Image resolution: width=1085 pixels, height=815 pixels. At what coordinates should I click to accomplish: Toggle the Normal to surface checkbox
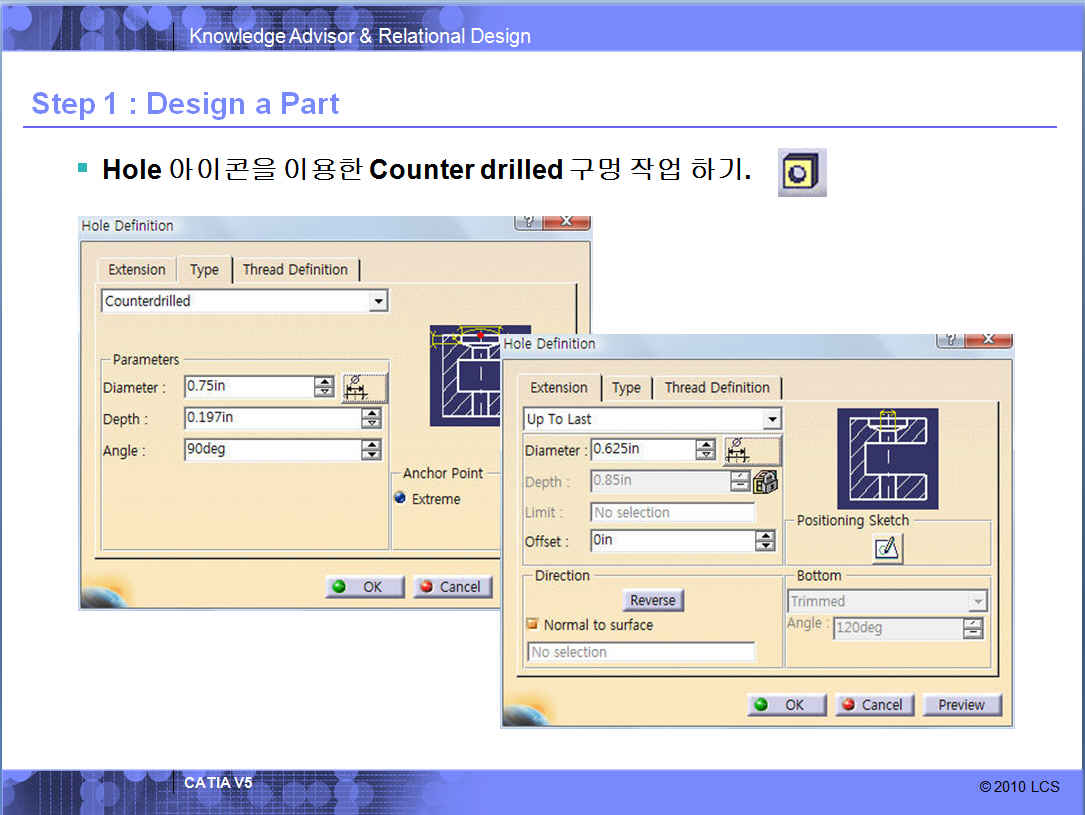pos(533,625)
